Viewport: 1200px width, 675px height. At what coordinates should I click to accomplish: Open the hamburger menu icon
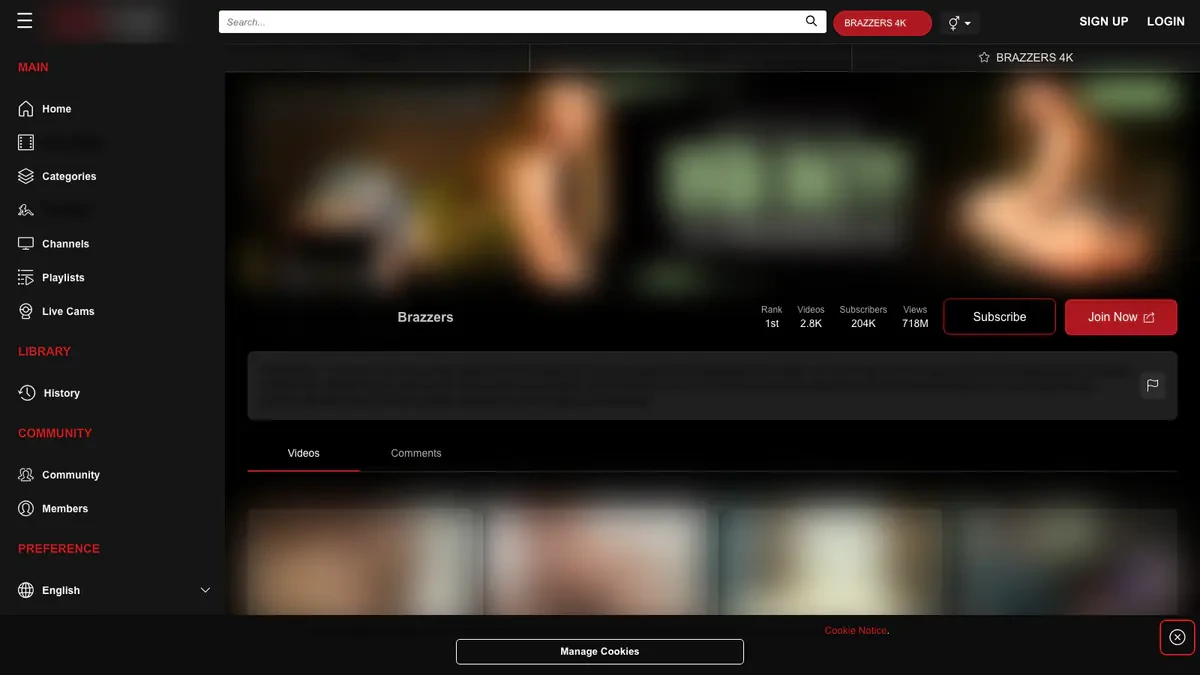click(25, 21)
